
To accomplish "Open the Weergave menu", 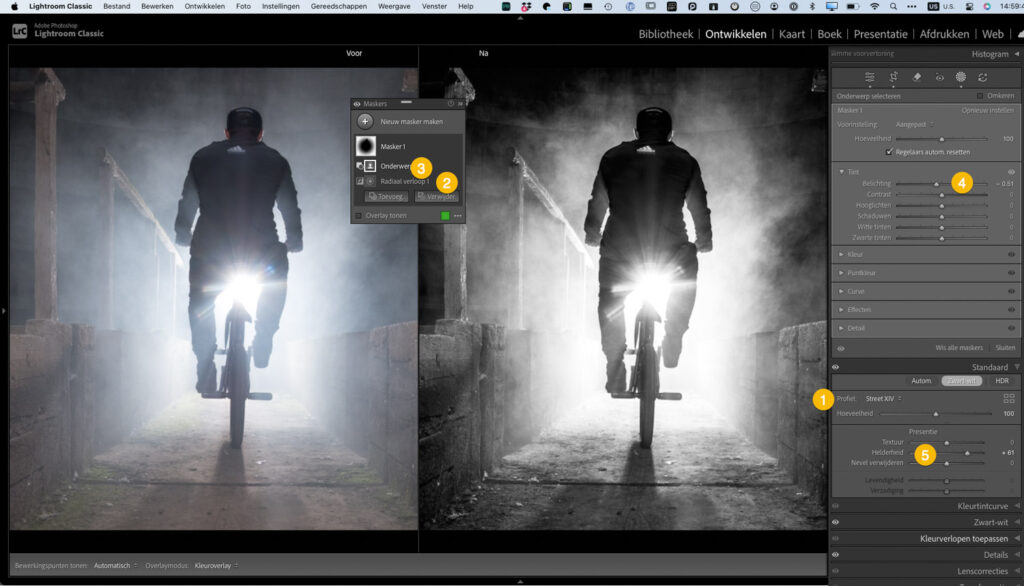I will click(x=394, y=6).
